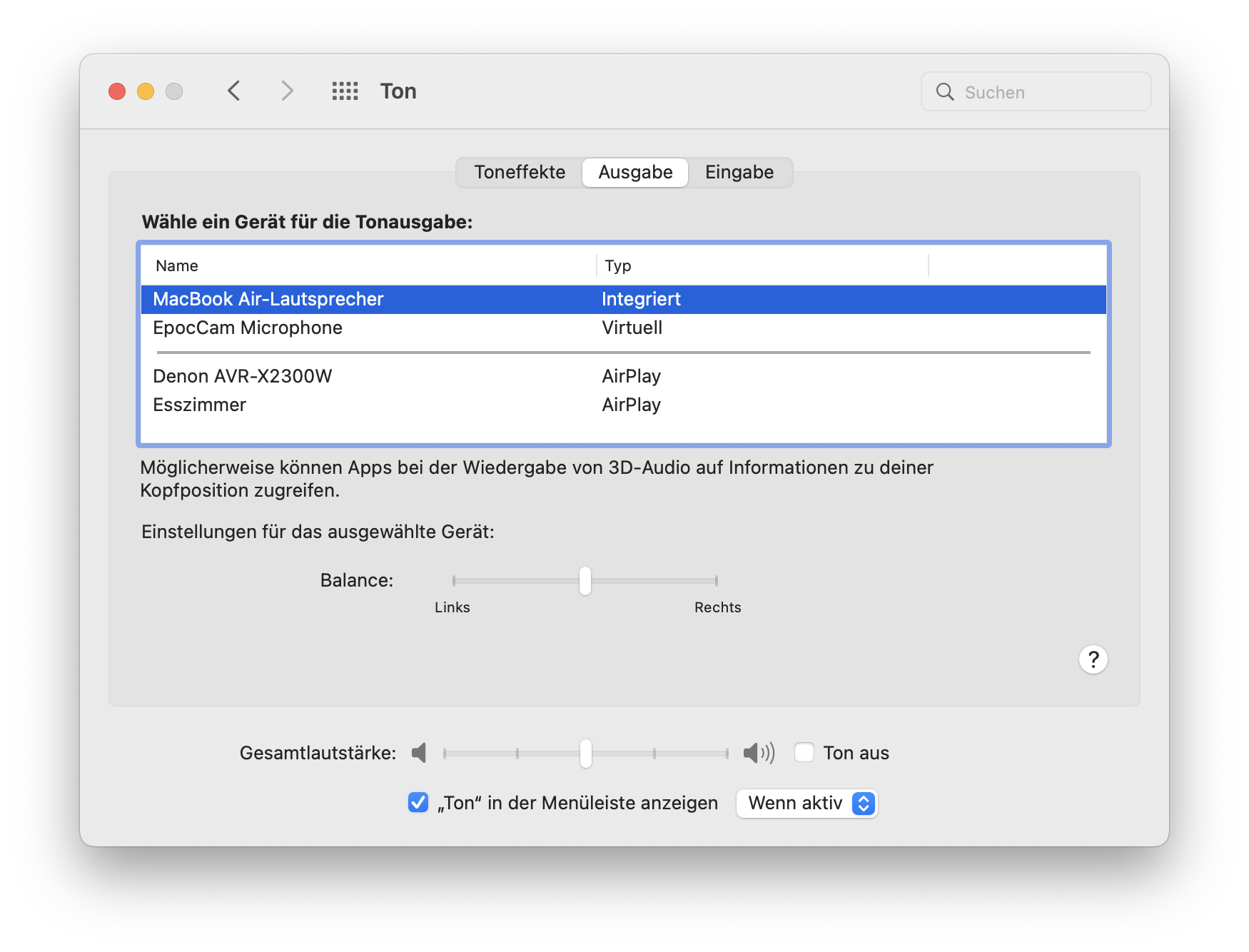Click the magnifying glass search icon

click(944, 91)
